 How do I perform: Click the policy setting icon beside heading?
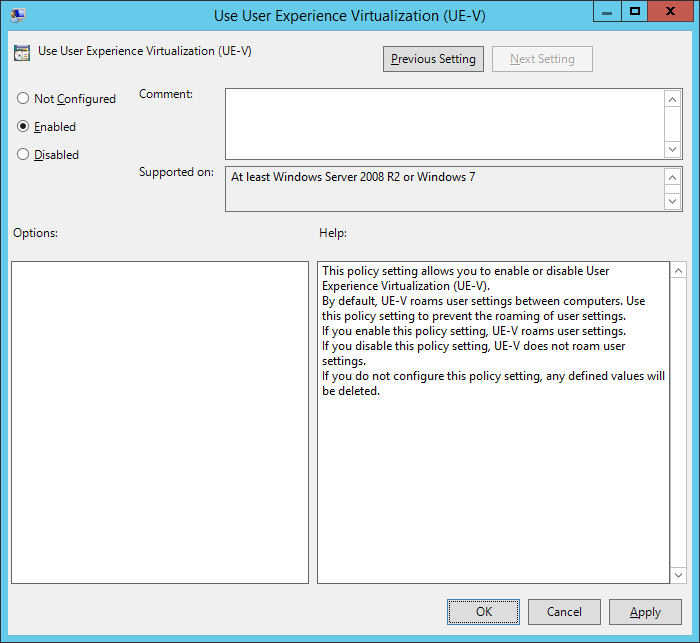(x=22, y=53)
